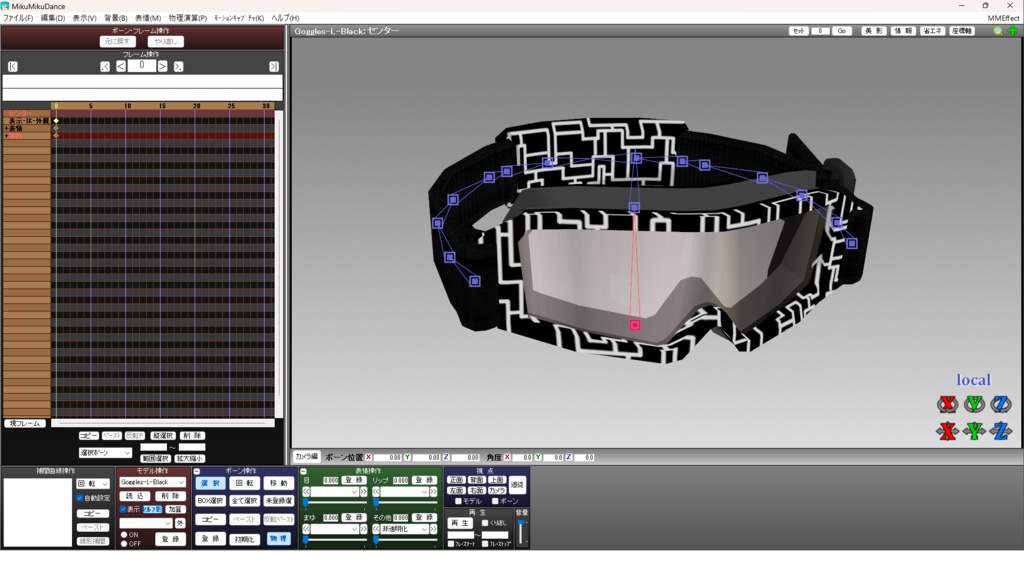Screen dimensions: 1024x576
Task: Next lip morph arrow button
Action: pos(433,492)
